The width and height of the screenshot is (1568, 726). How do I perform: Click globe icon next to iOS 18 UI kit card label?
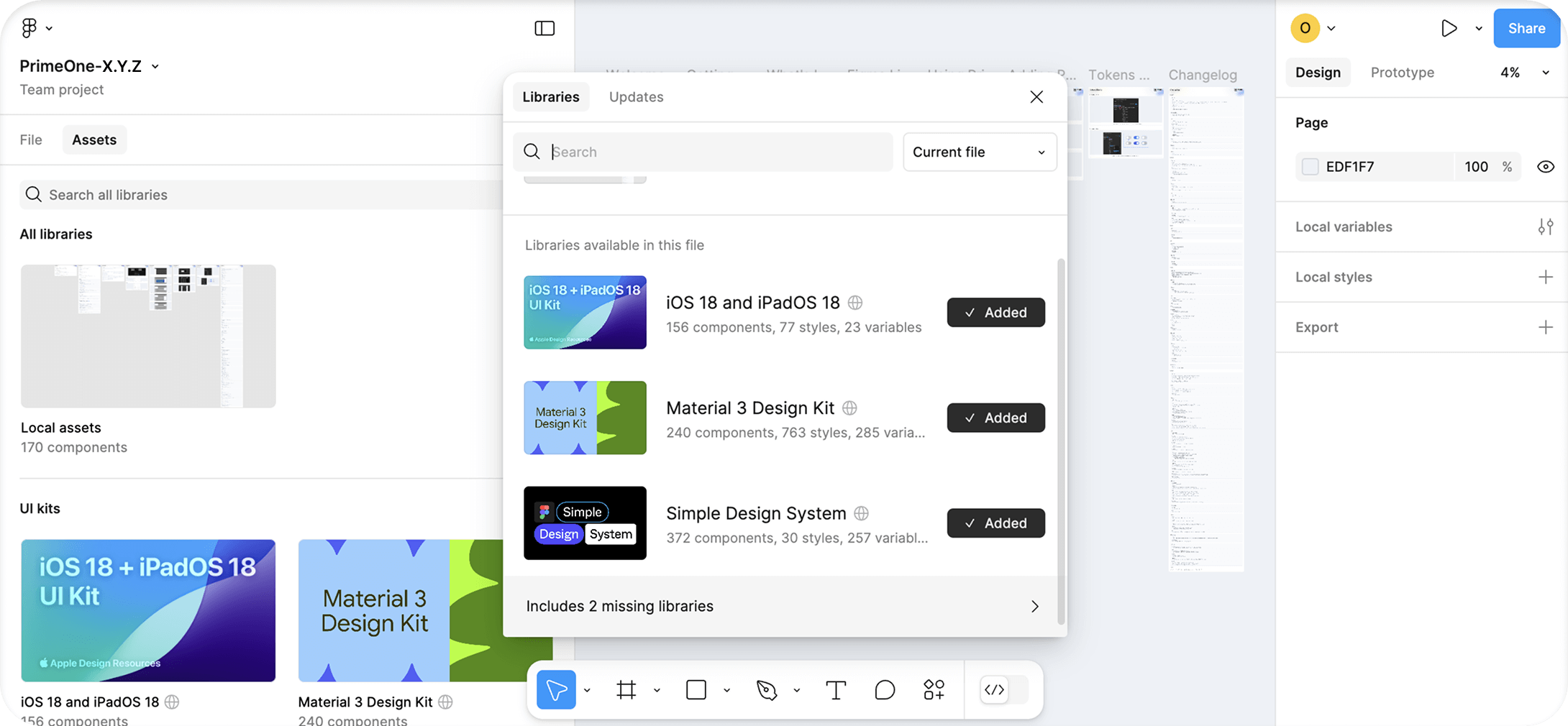pyautogui.click(x=172, y=702)
